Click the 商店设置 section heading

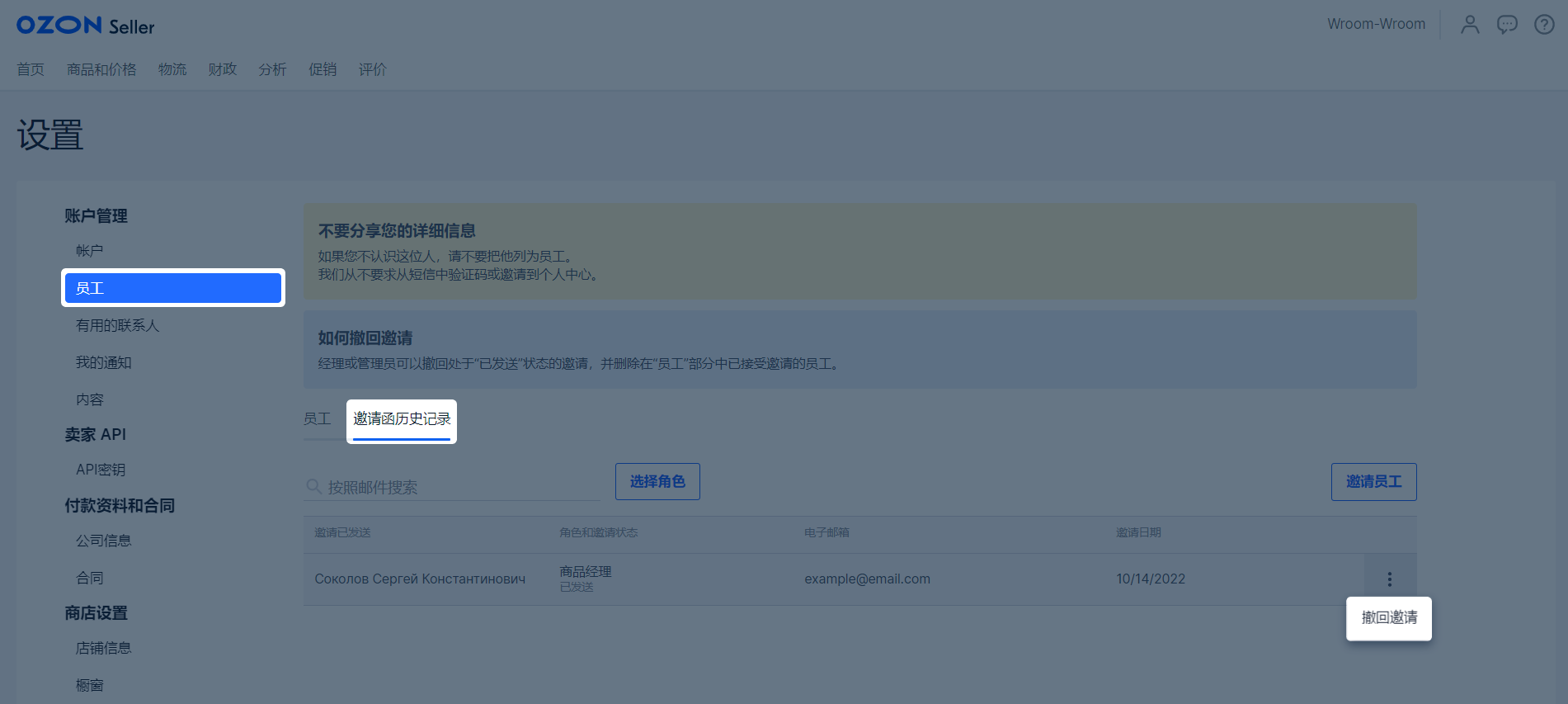point(96,613)
